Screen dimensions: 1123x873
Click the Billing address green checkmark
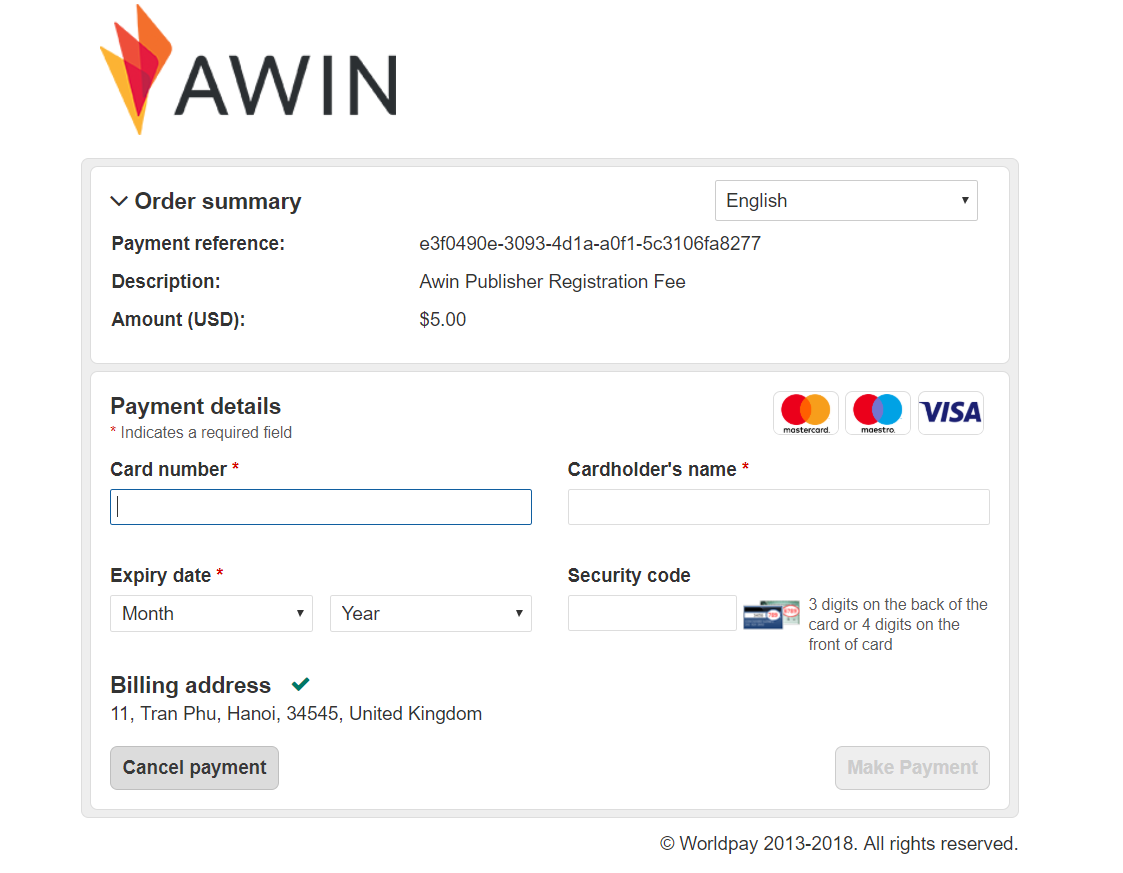301,685
